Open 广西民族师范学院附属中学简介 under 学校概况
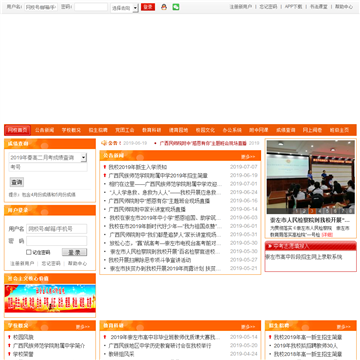 [49, 346]
